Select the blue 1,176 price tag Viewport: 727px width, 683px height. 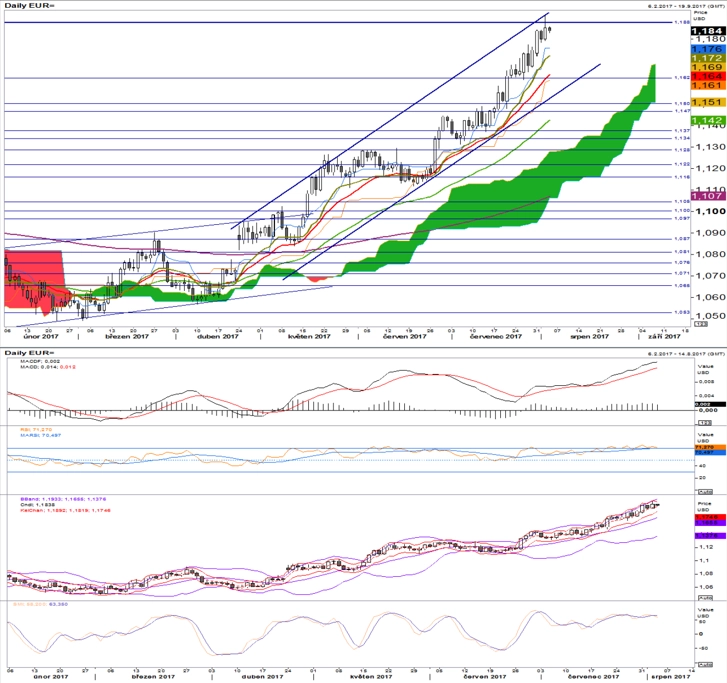708,49
